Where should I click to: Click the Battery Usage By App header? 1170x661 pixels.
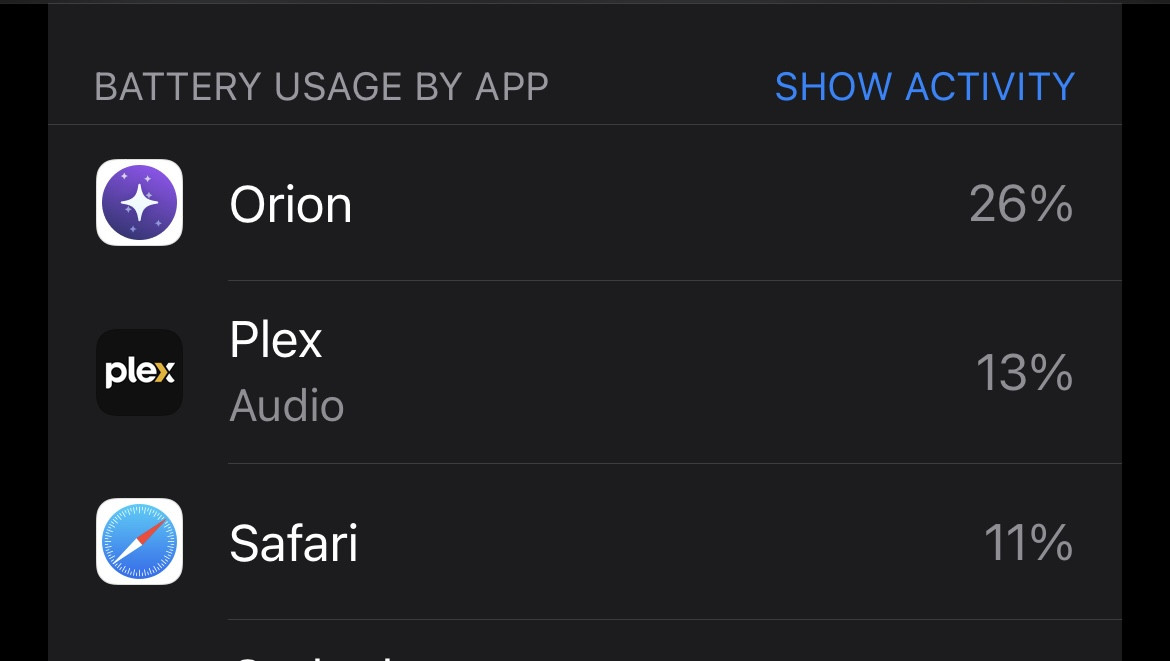click(x=321, y=87)
